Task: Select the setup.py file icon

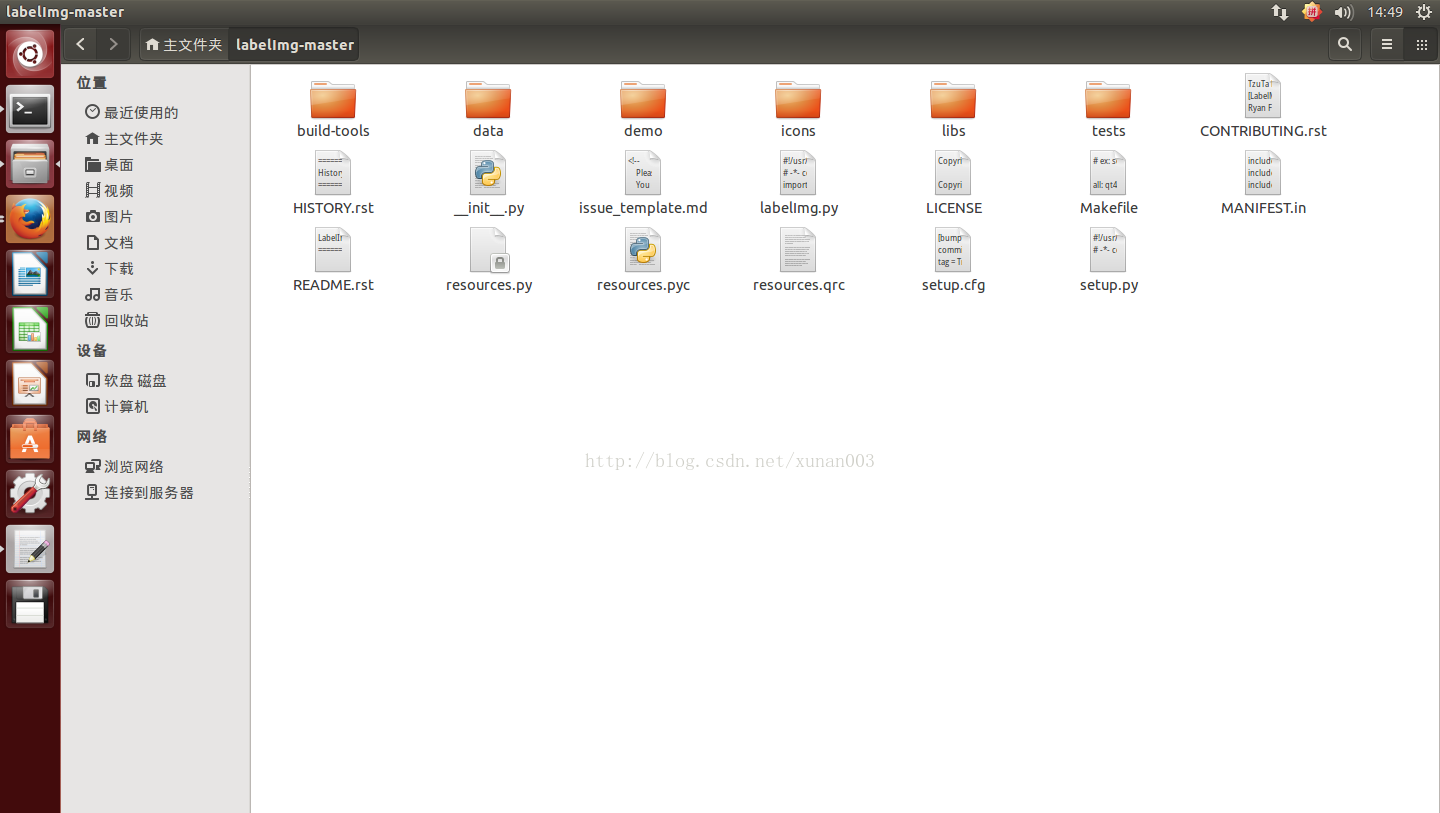Action: pyautogui.click(x=1108, y=251)
